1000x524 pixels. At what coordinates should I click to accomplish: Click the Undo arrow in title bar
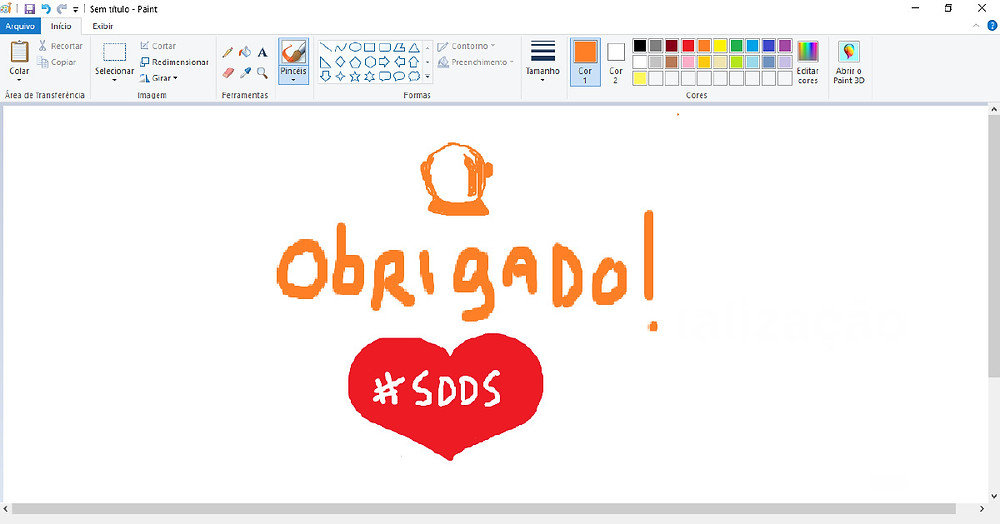point(46,9)
